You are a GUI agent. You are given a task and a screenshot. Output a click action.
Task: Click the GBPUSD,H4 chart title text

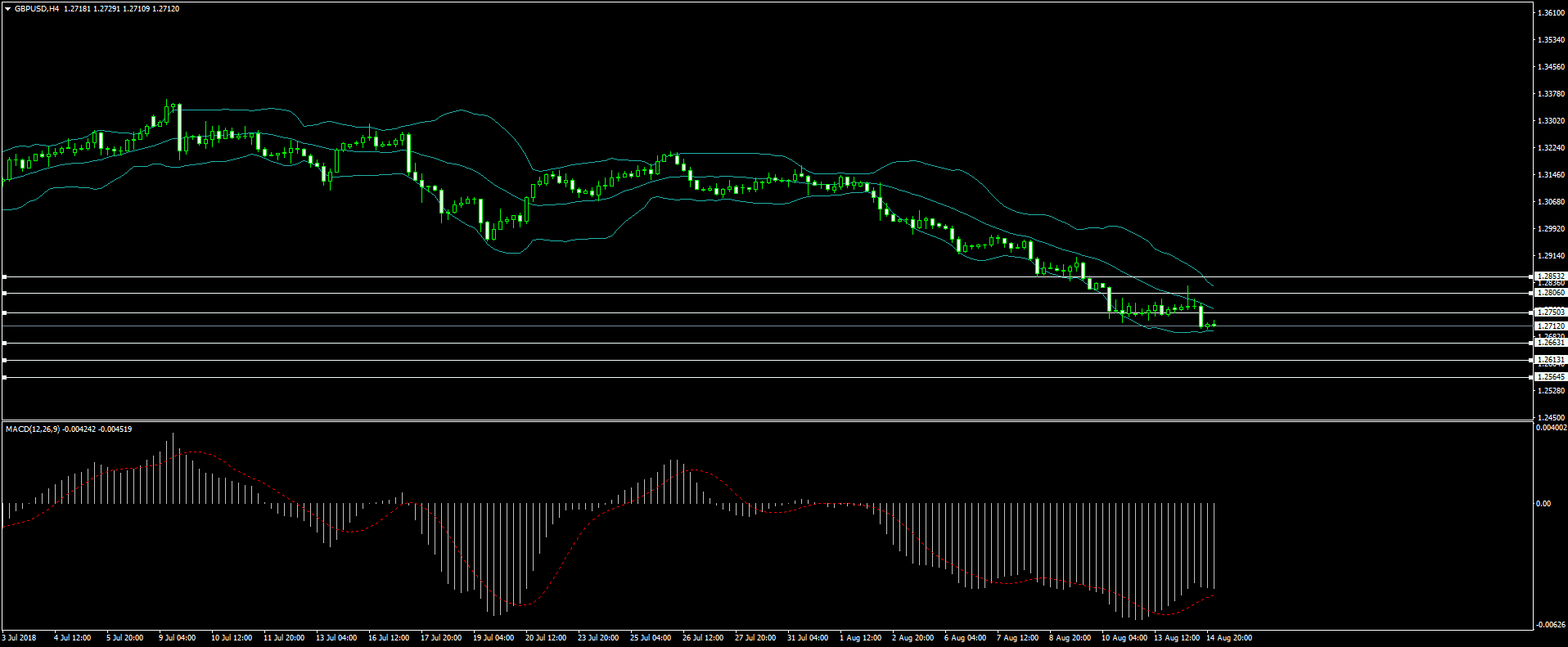pyautogui.click(x=37, y=9)
